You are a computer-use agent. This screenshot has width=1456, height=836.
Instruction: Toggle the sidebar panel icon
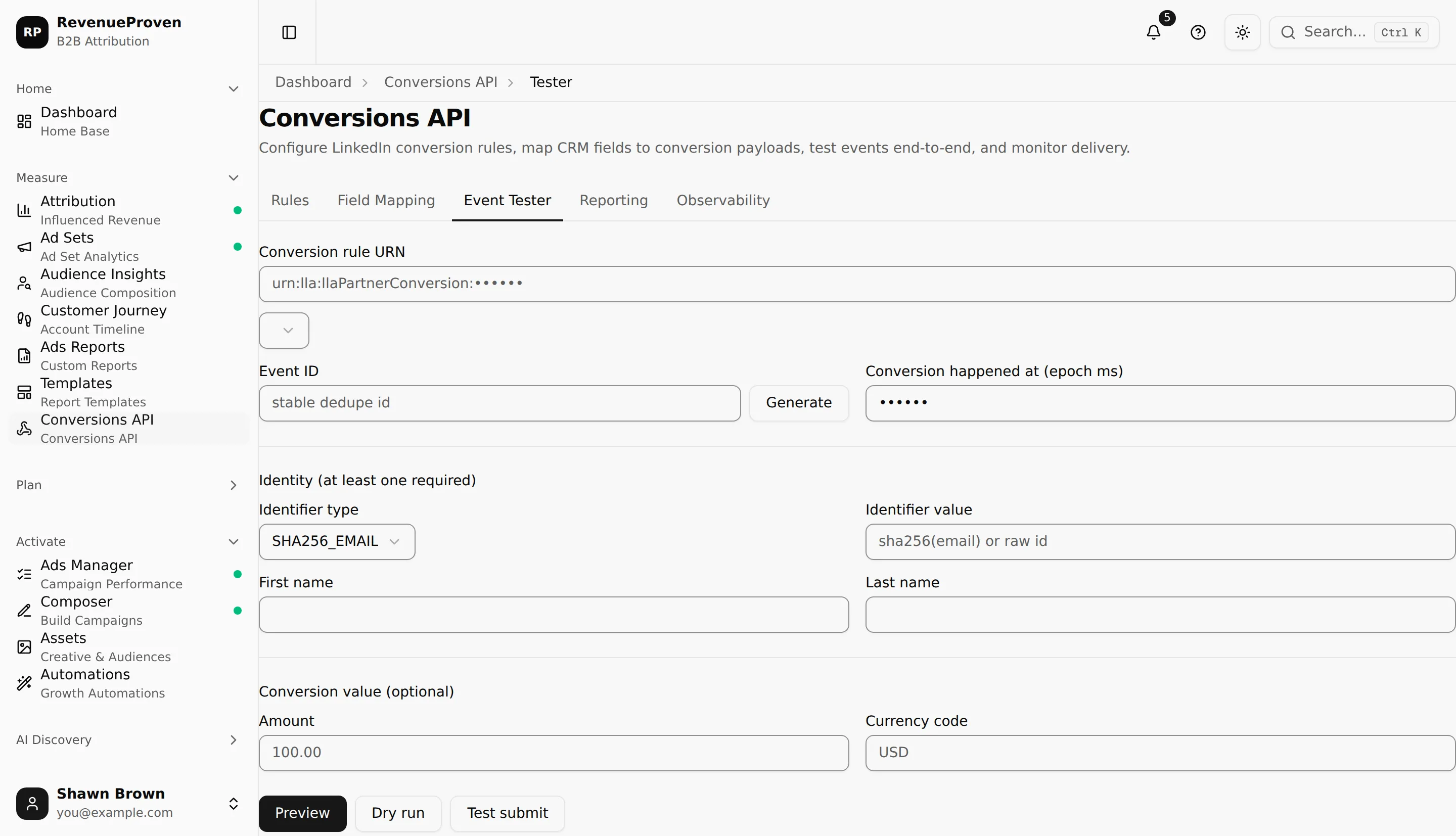coord(289,32)
